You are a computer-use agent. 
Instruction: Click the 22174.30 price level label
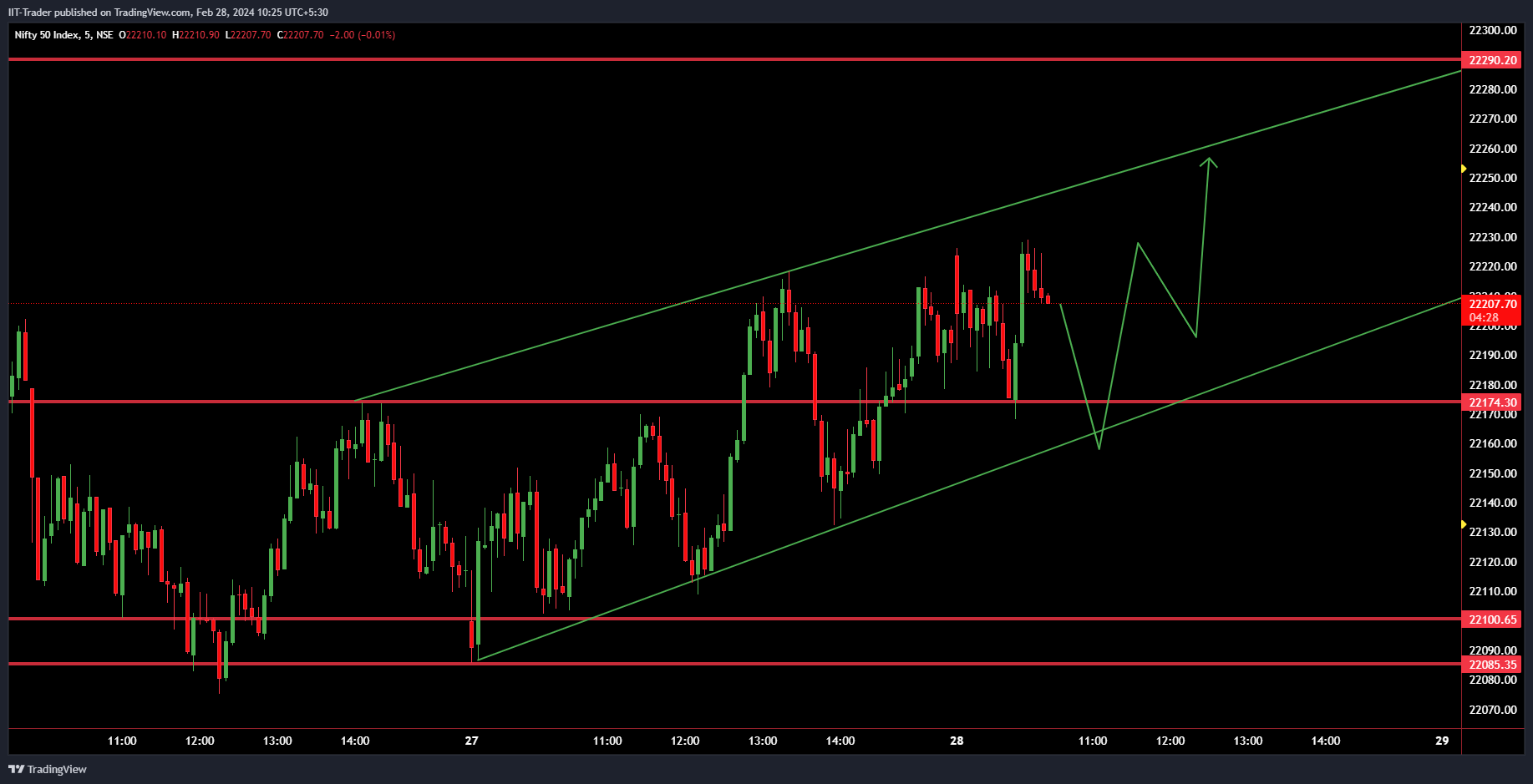tap(1491, 402)
